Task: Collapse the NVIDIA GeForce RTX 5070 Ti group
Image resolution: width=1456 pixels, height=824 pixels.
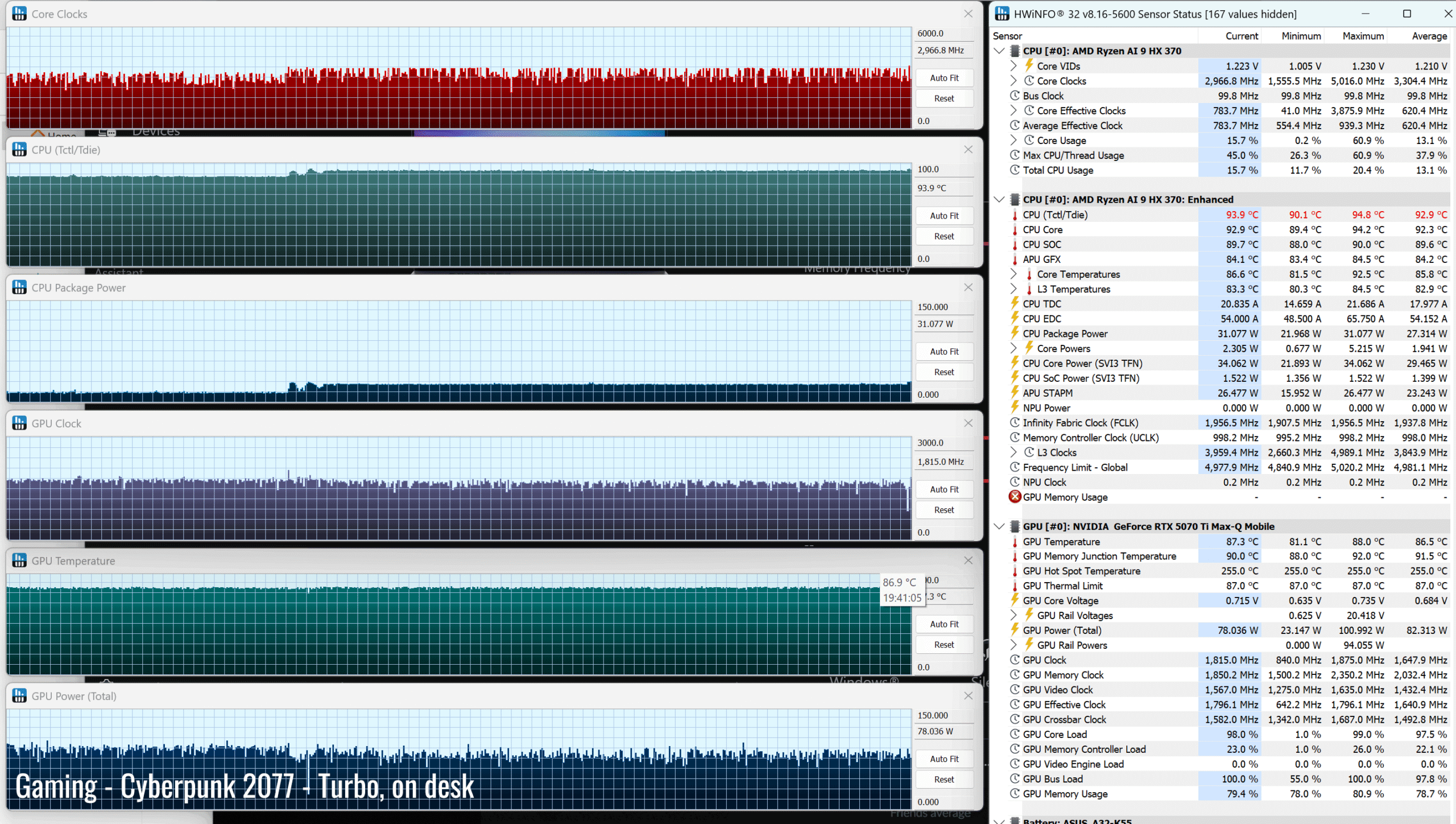Action: (x=999, y=526)
